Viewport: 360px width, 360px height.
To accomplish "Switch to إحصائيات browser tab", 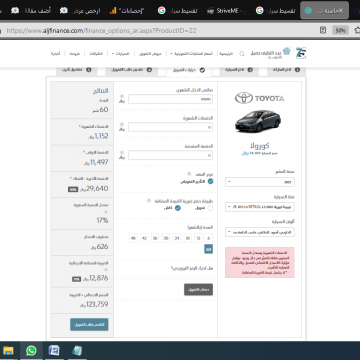I will (127, 11).
